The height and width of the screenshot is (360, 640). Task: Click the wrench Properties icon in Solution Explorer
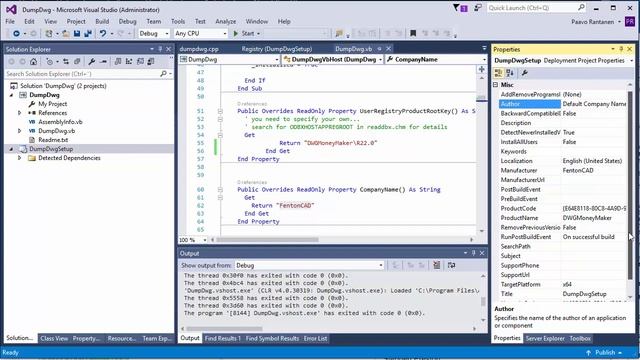pos(92,62)
